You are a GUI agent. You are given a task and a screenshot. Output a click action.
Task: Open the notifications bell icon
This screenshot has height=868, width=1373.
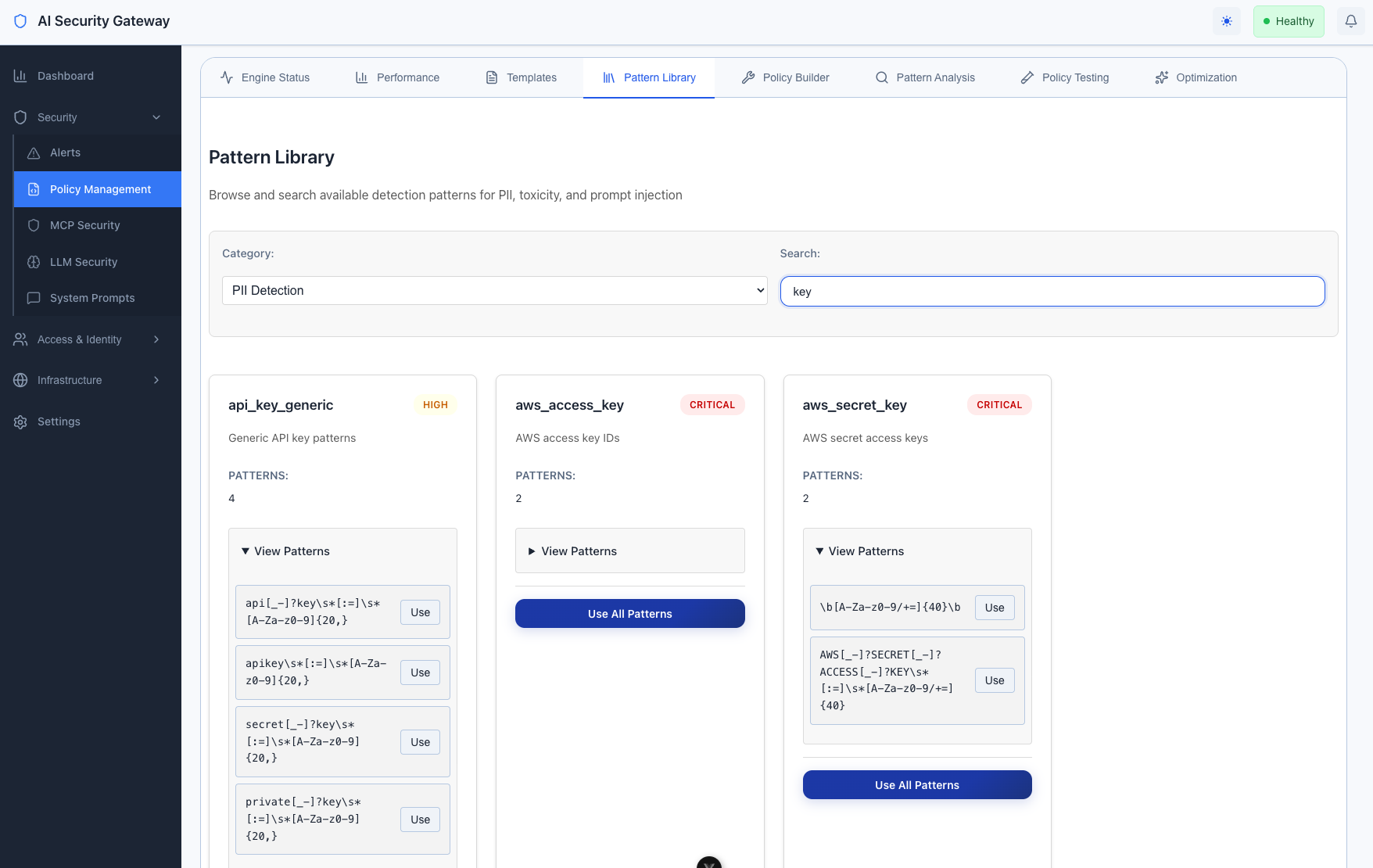[1350, 21]
